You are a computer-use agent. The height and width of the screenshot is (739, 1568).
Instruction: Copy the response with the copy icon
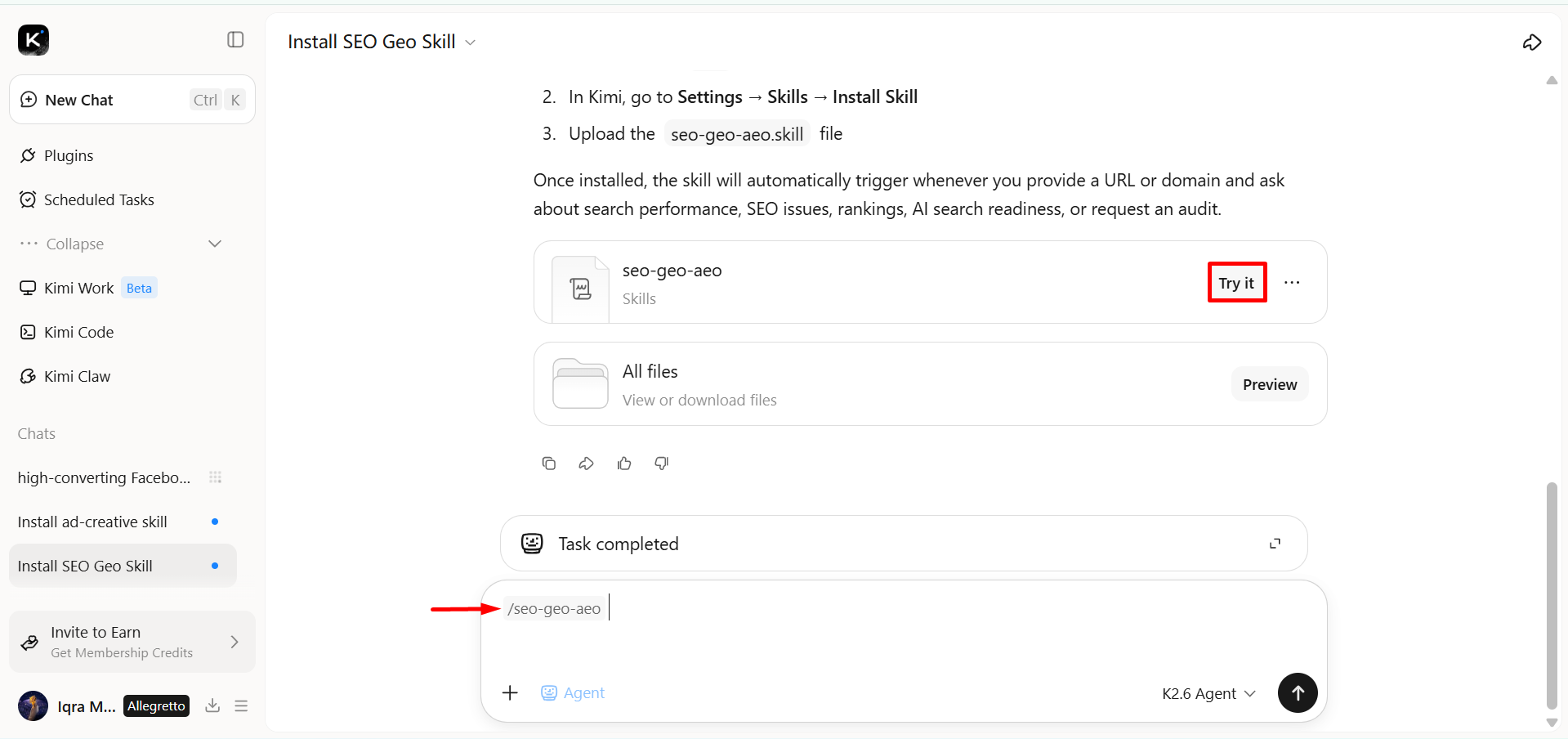549,464
